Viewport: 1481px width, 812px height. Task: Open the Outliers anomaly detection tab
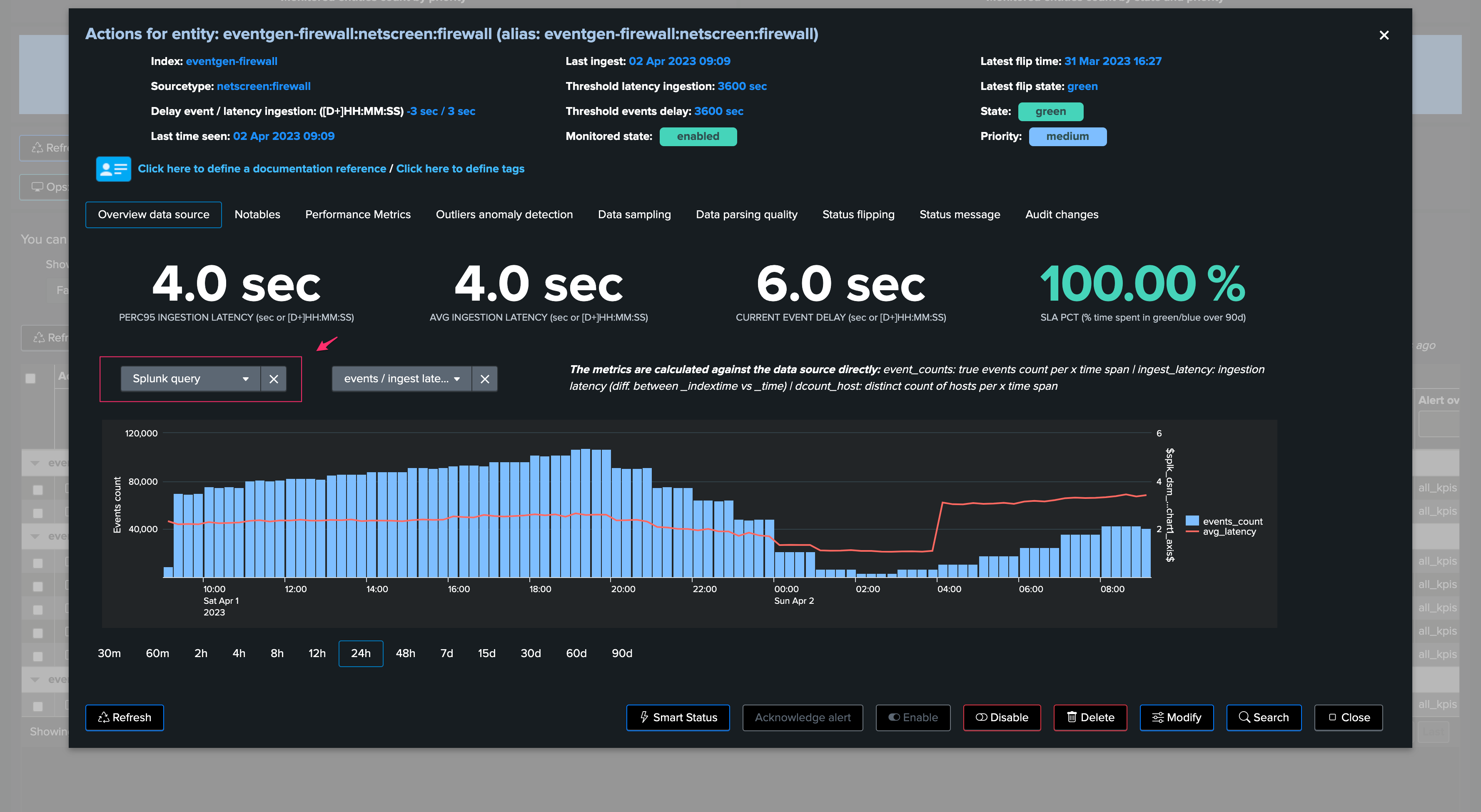coord(504,214)
